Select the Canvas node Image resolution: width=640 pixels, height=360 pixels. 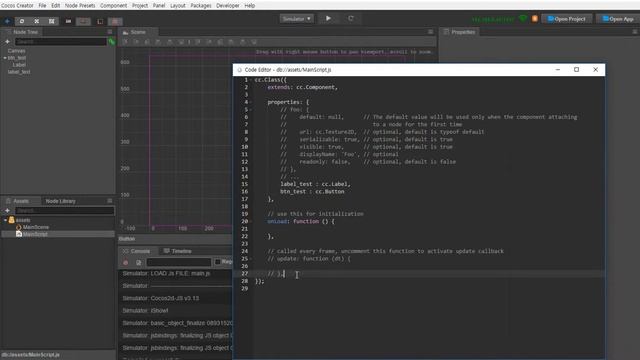(x=17, y=51)
